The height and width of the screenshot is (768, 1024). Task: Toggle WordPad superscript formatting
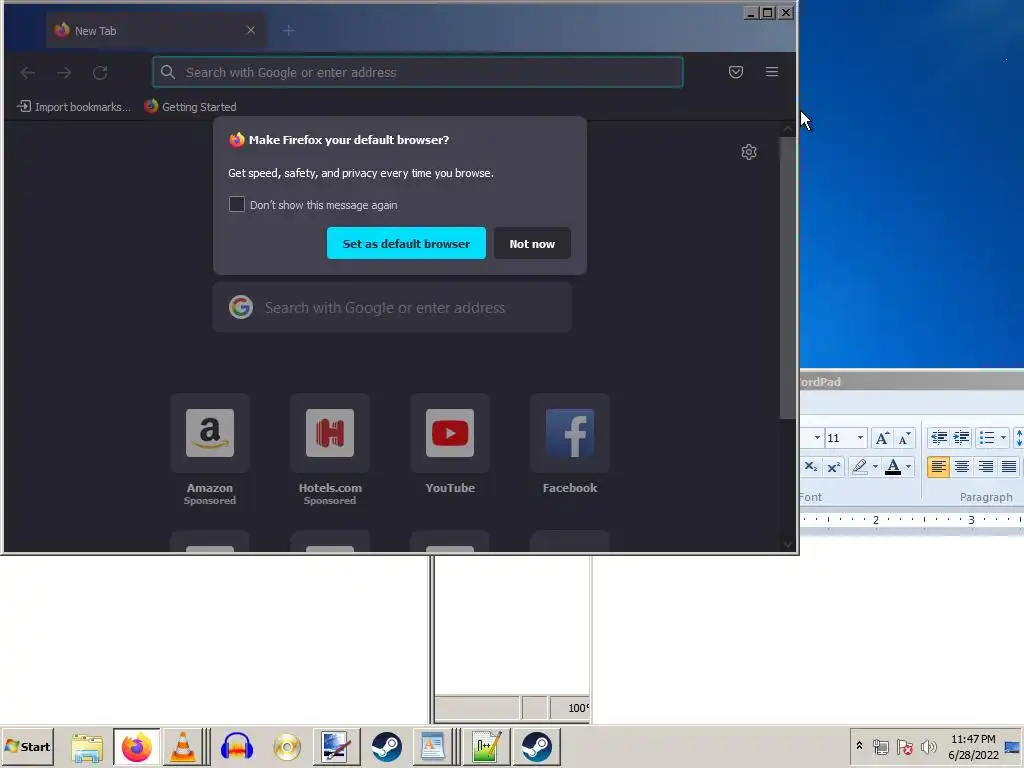833,466
